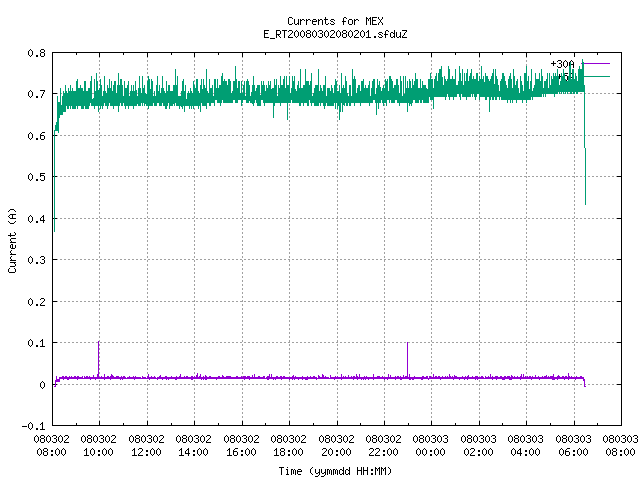Click the x-axis label '080302 18:00'

[288, 446]
